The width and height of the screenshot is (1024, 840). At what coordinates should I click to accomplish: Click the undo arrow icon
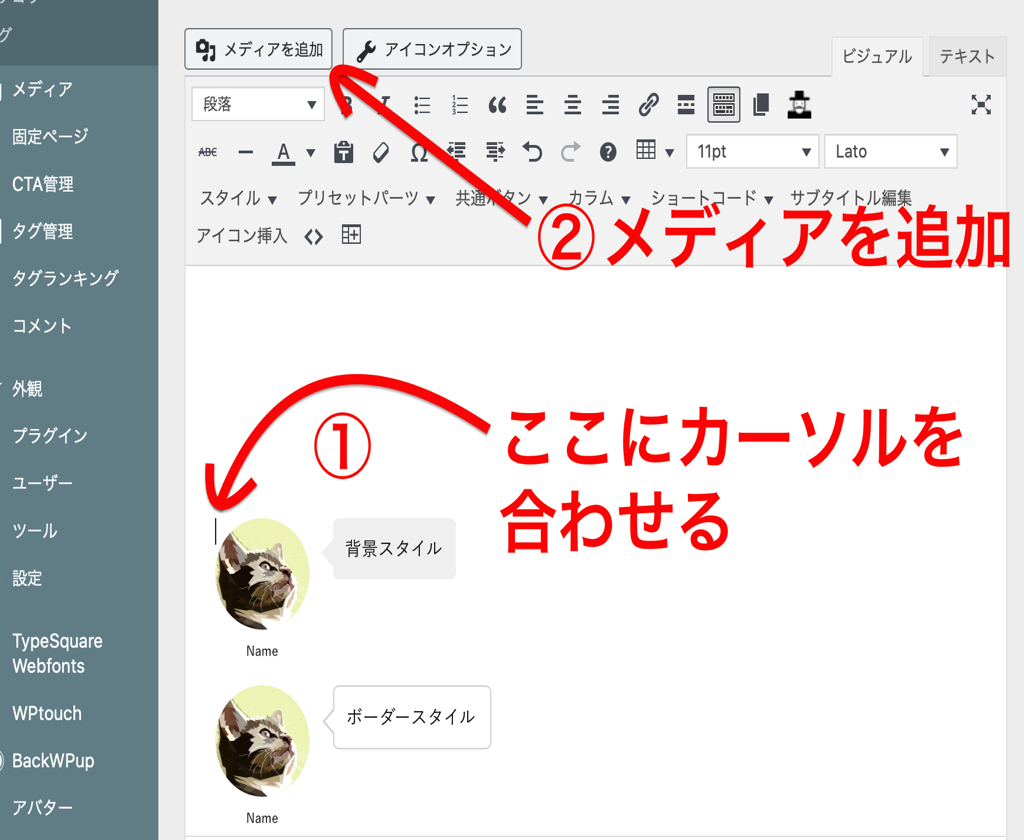click(x=532, y=152)
